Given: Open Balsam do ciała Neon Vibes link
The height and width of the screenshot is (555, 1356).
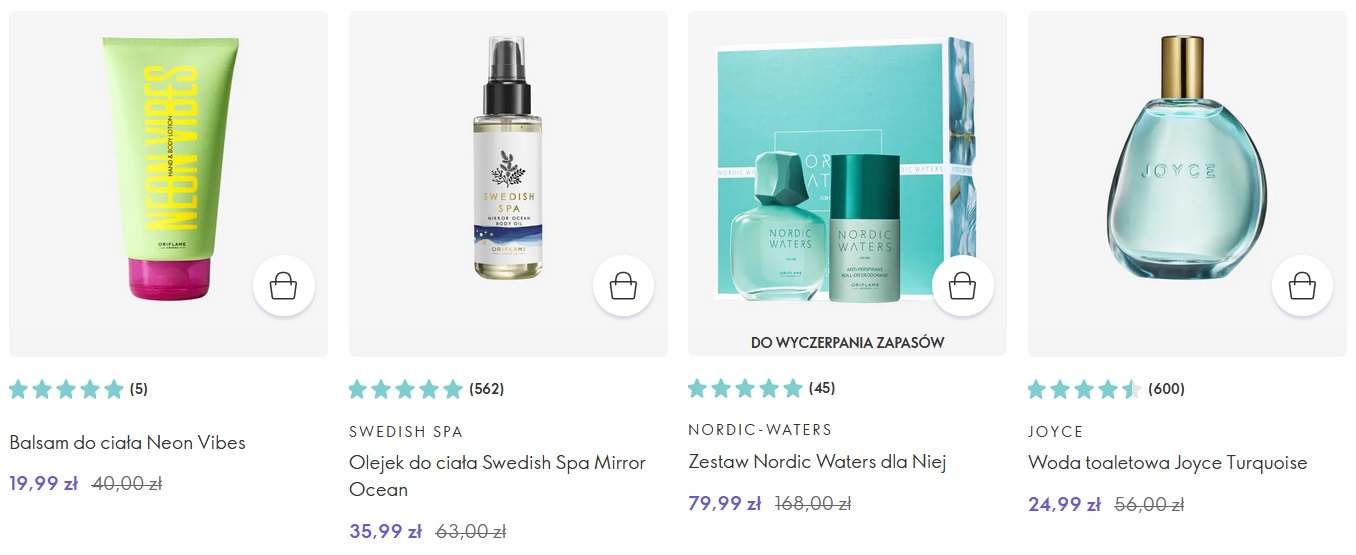Looking at the screenshot, I should click(x=127, y=442).
